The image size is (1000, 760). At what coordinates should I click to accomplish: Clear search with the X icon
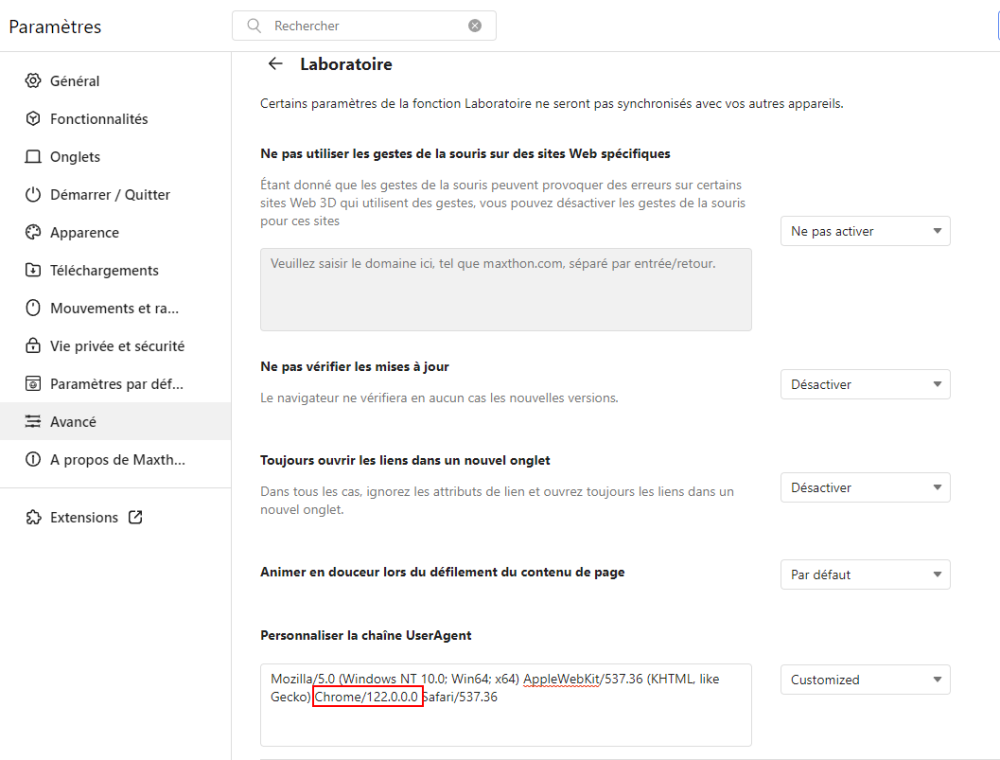[475, 26]
